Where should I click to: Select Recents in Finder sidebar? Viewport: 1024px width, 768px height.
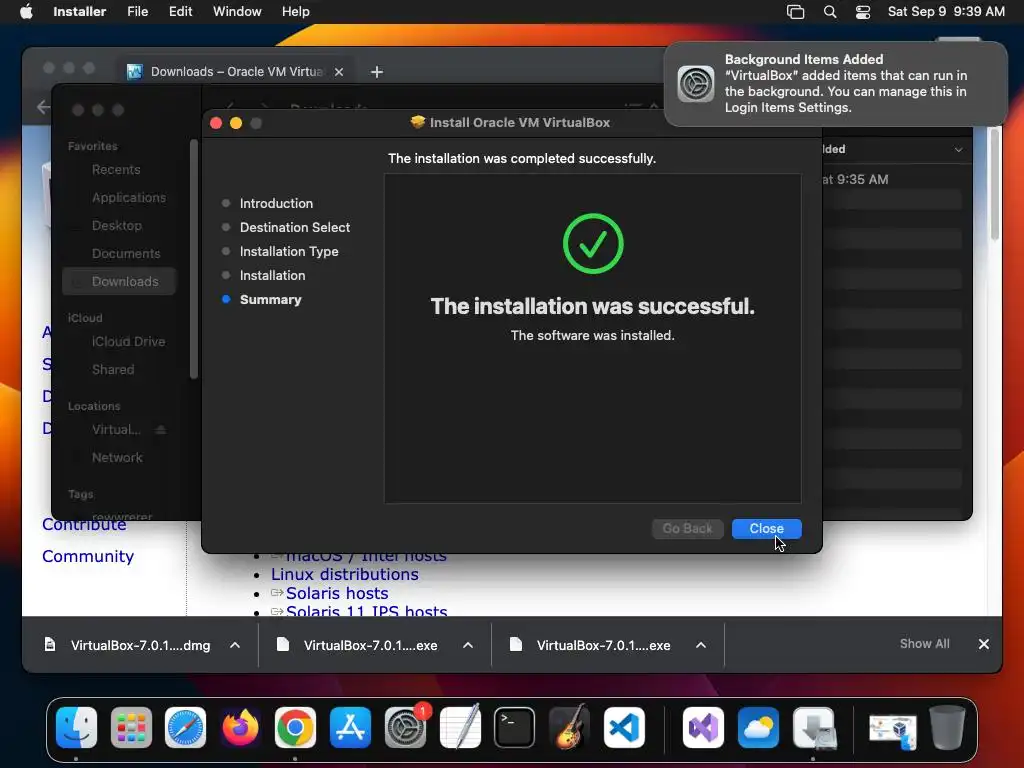[116, 170]
